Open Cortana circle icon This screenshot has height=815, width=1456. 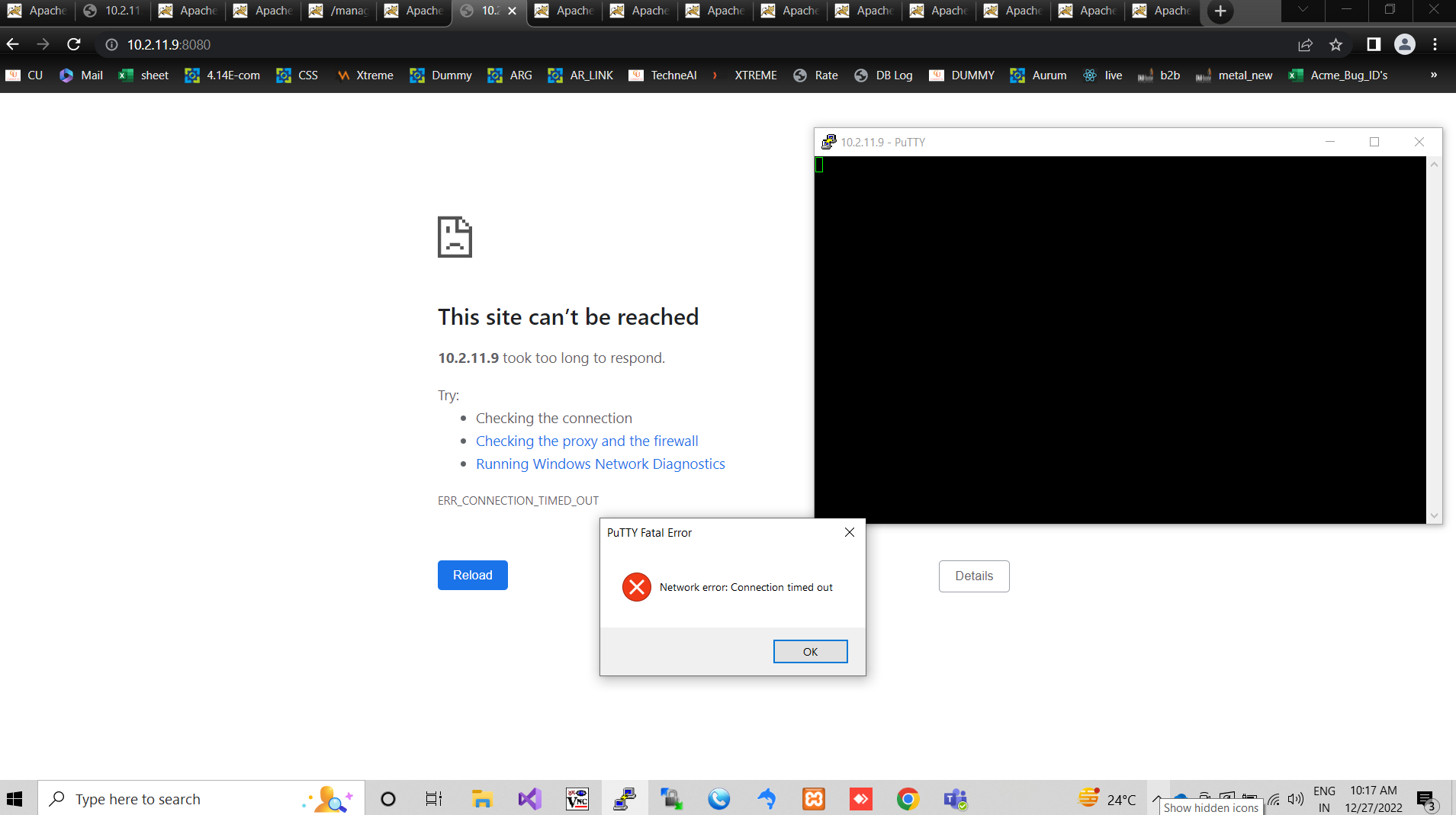[x=387, y=798]
